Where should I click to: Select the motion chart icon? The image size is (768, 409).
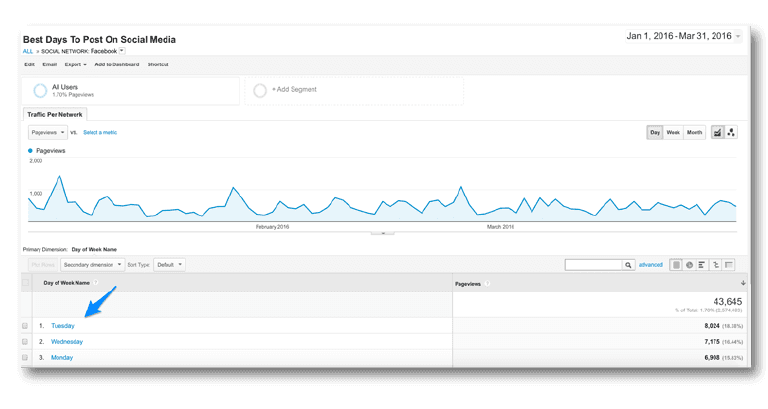point(731,132)
